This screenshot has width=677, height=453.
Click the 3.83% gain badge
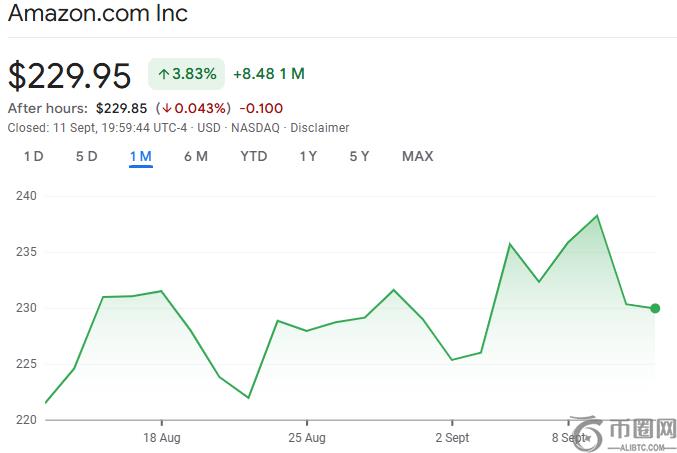[187, 74]
